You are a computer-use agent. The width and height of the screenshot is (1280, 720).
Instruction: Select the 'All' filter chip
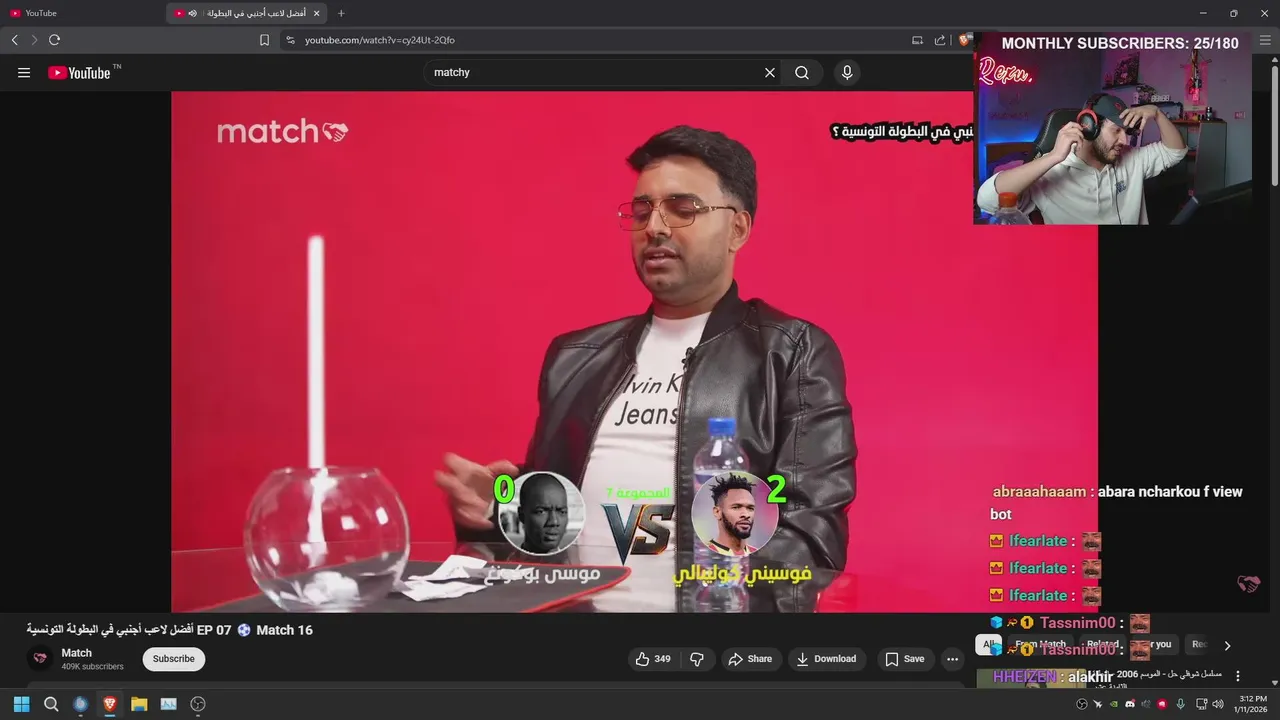pos(989,645)
